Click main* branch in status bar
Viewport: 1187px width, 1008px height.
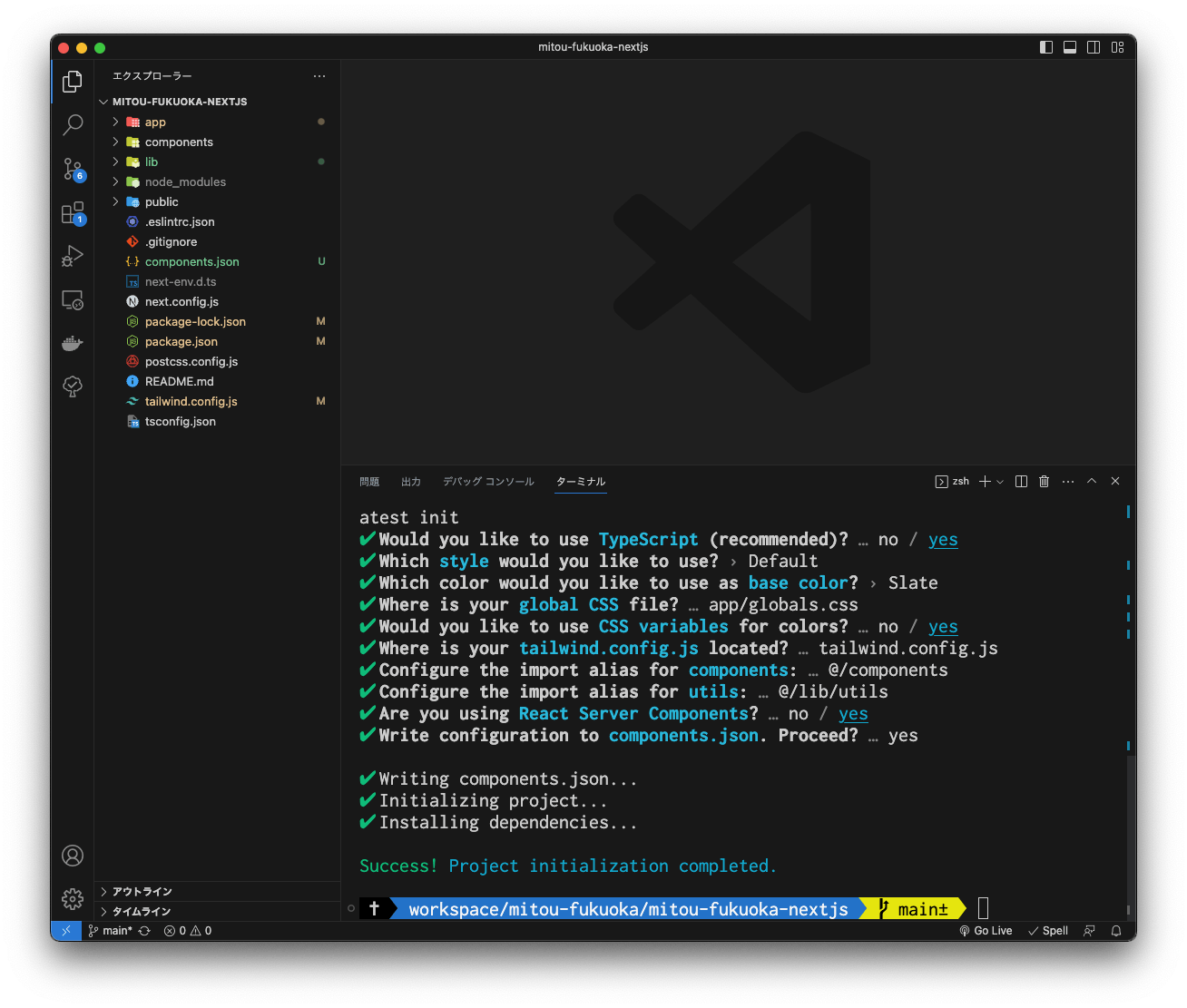point(110,931)
